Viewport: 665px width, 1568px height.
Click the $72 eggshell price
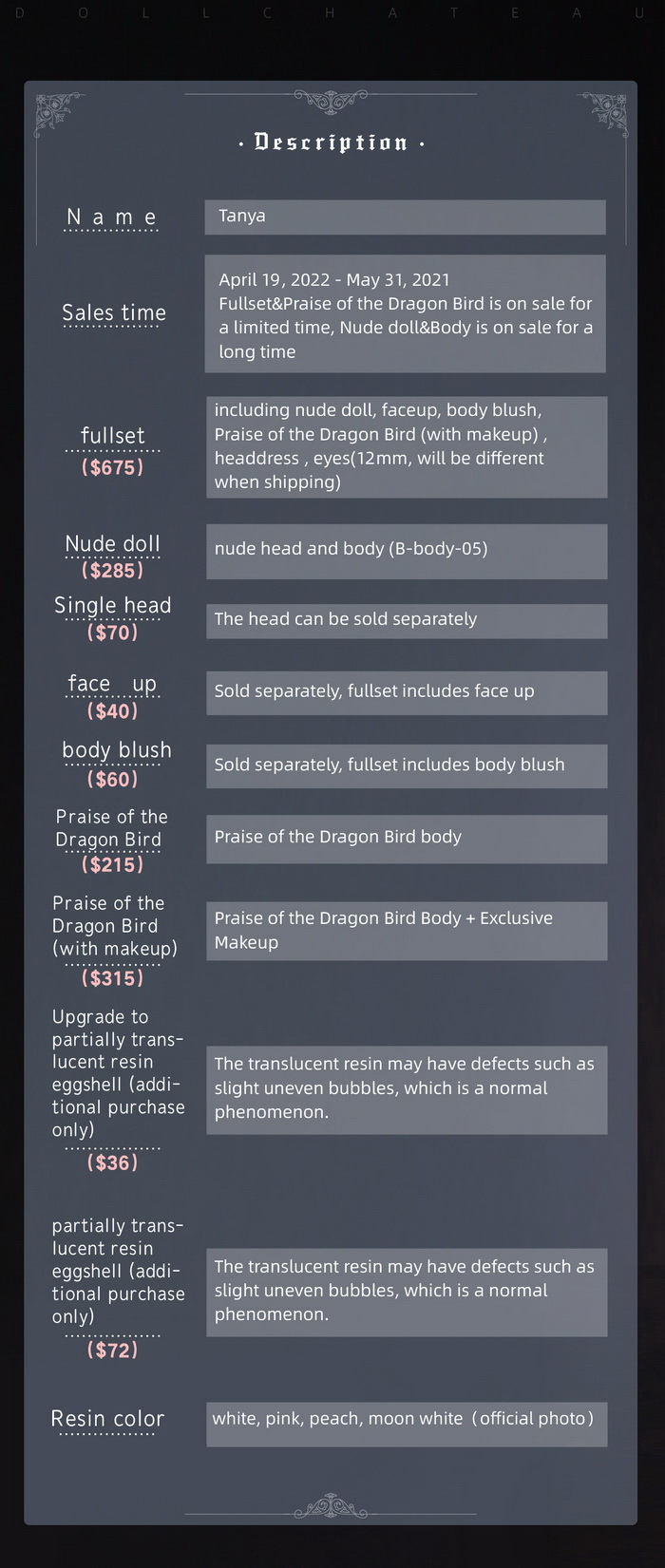[112, 1350]
